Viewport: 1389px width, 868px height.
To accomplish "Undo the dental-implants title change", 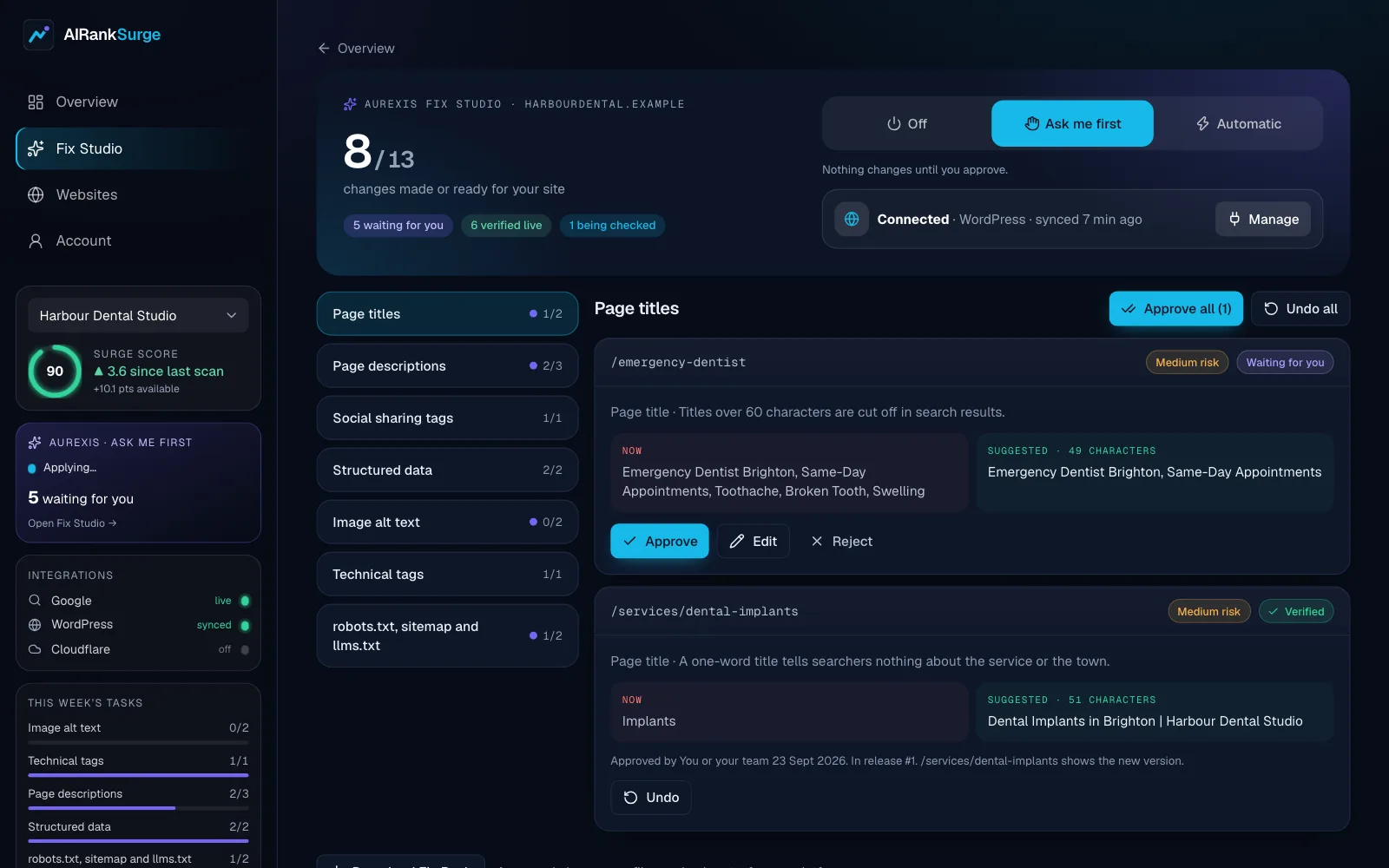I will pos(651,798).
